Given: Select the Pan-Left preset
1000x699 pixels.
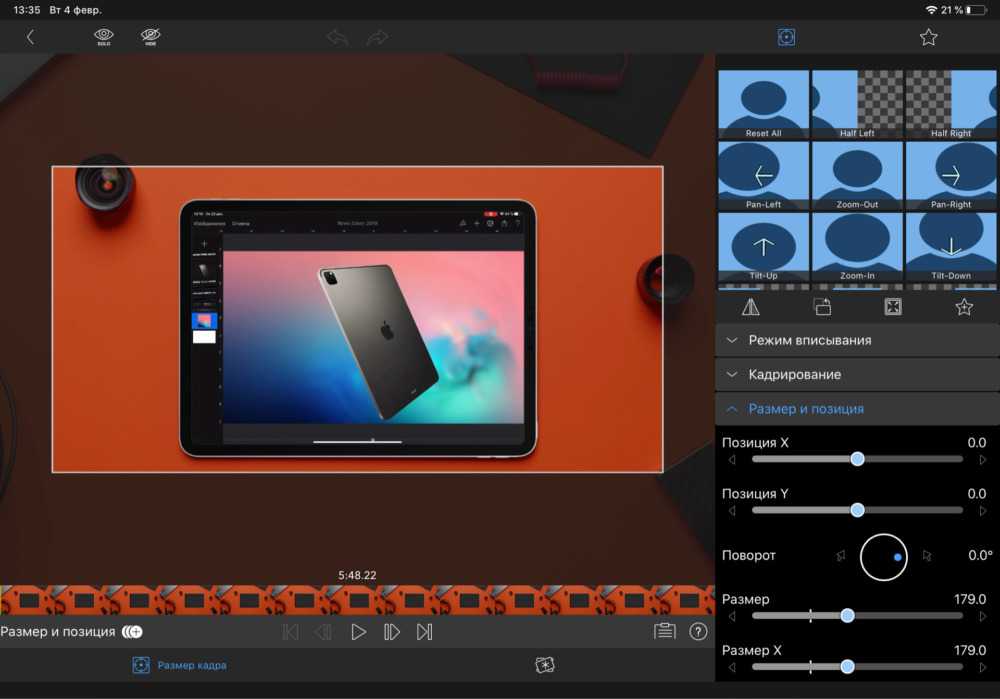Looking at the screenshot, I should (764, 176).
